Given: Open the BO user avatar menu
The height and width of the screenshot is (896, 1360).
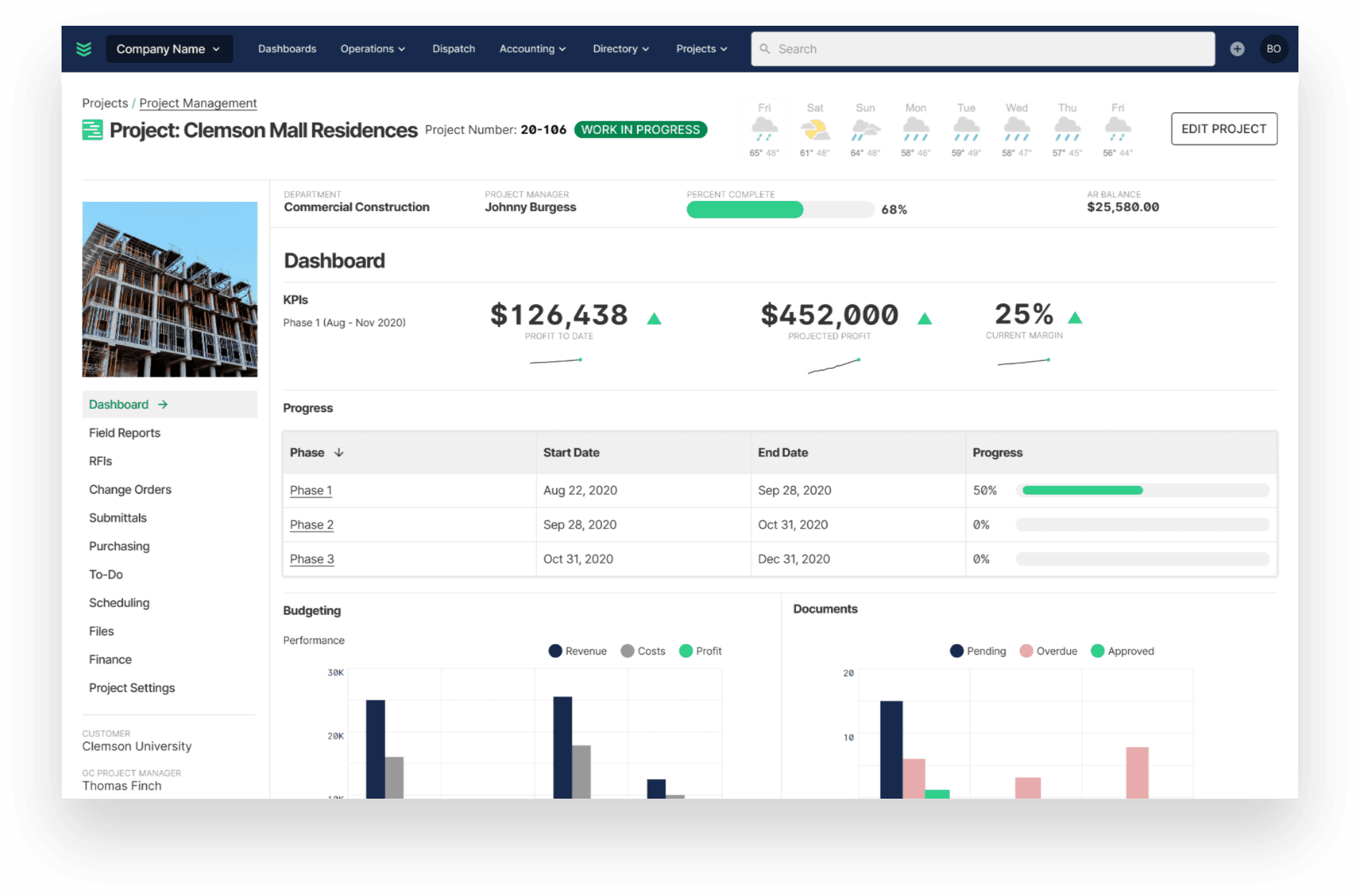Looking at the screenshot, I should (1273, 49).
